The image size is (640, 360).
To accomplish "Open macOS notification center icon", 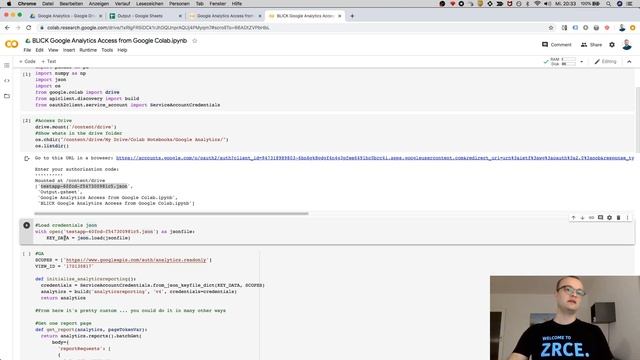I will click(630, 4).
